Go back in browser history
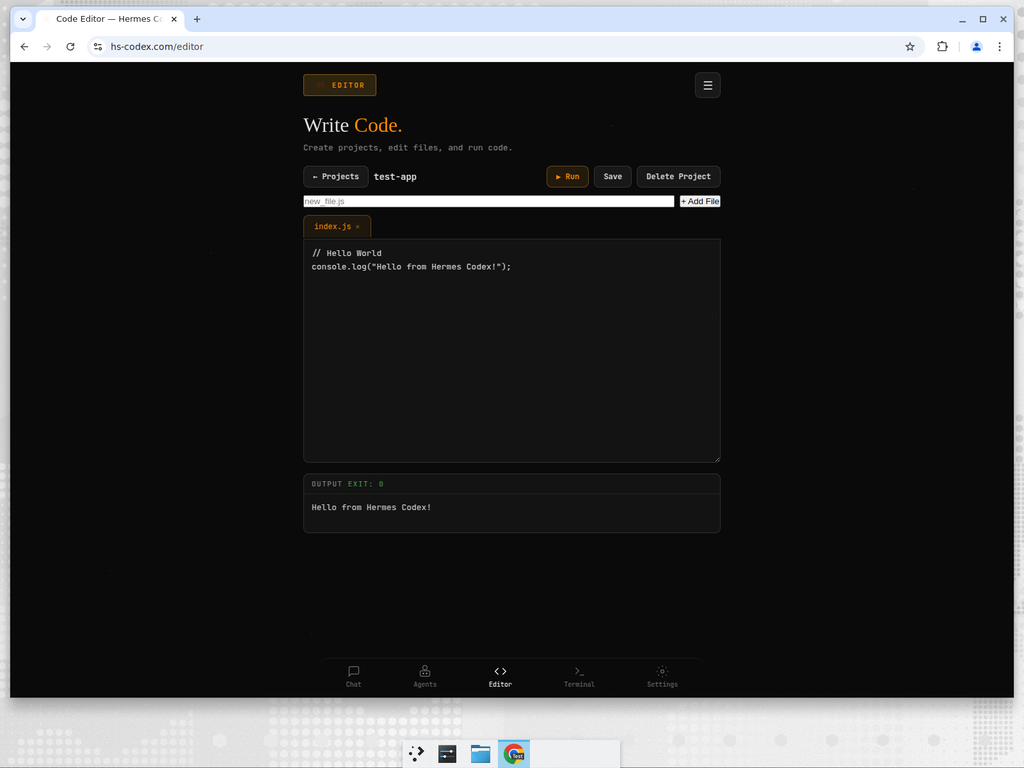 point(24,46)
